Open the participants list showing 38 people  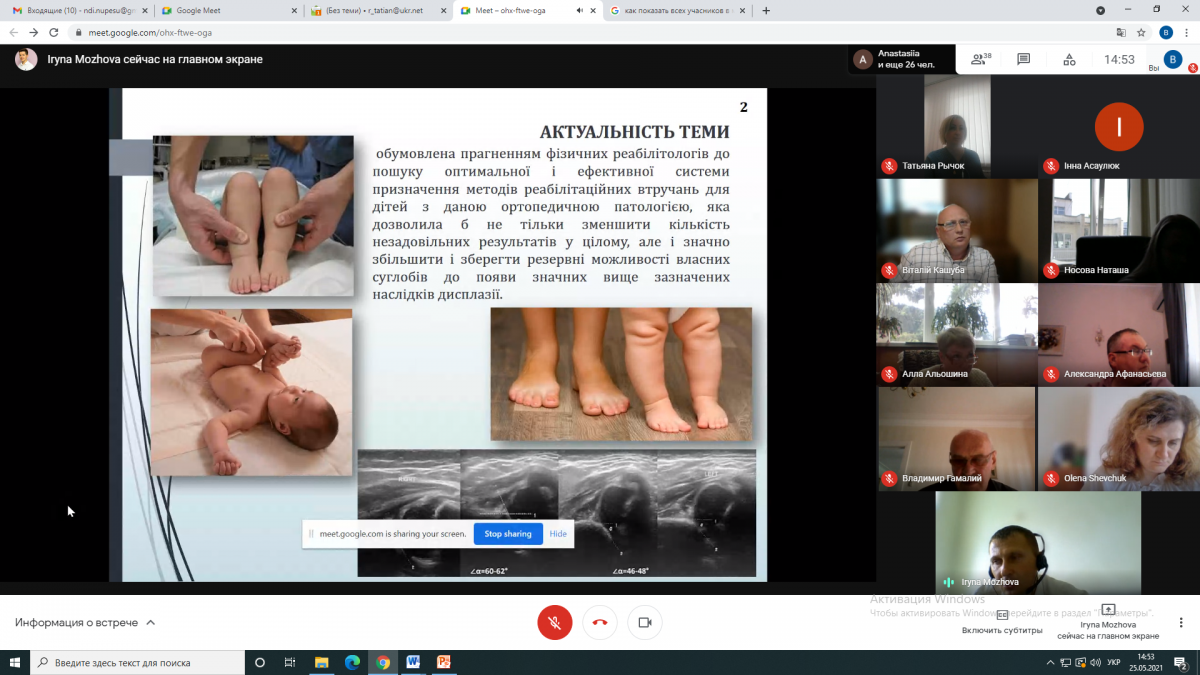pos(980,60)
